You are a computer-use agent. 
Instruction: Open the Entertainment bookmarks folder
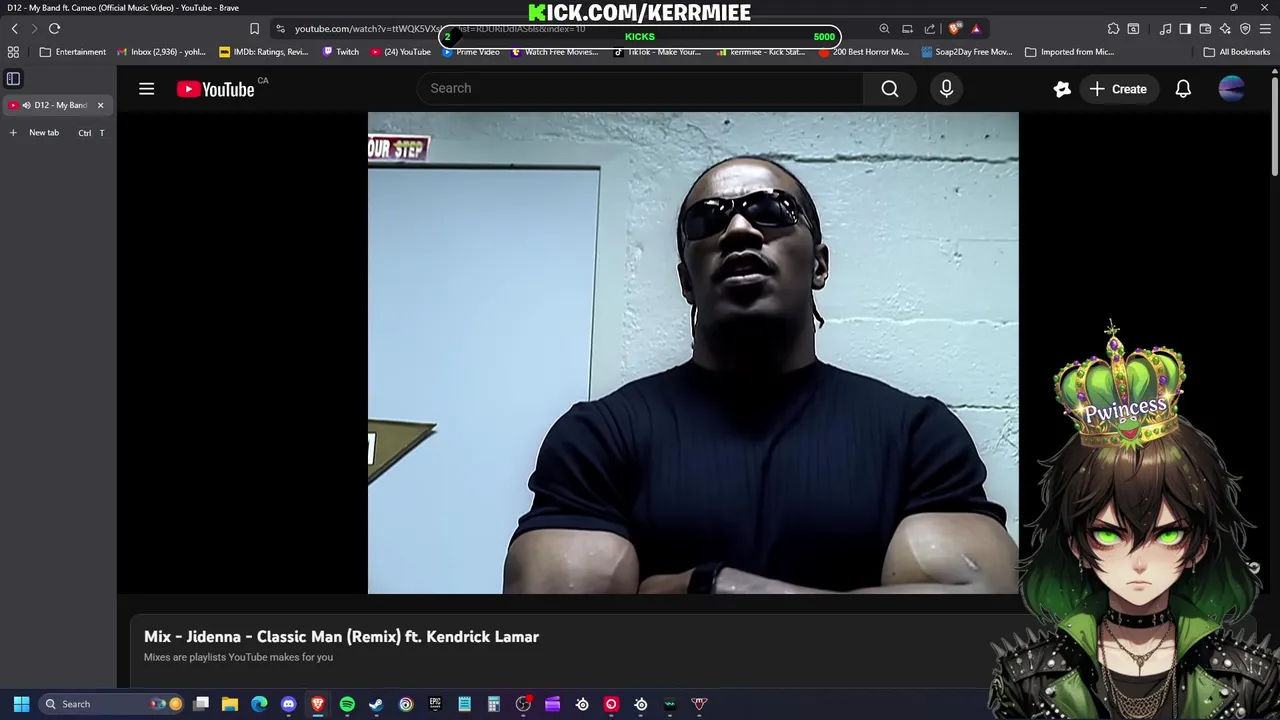73,52
